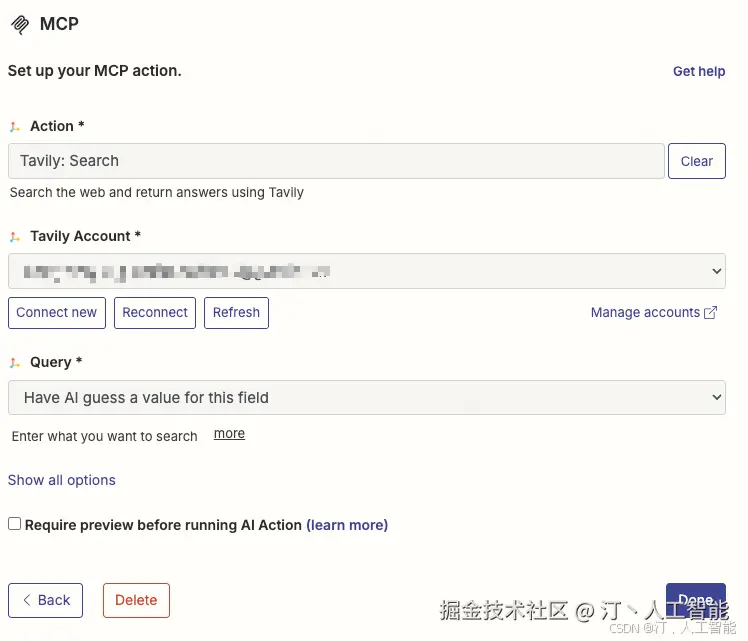Delete this MCP action
This screenshot has height=641, width=748.
136,600
